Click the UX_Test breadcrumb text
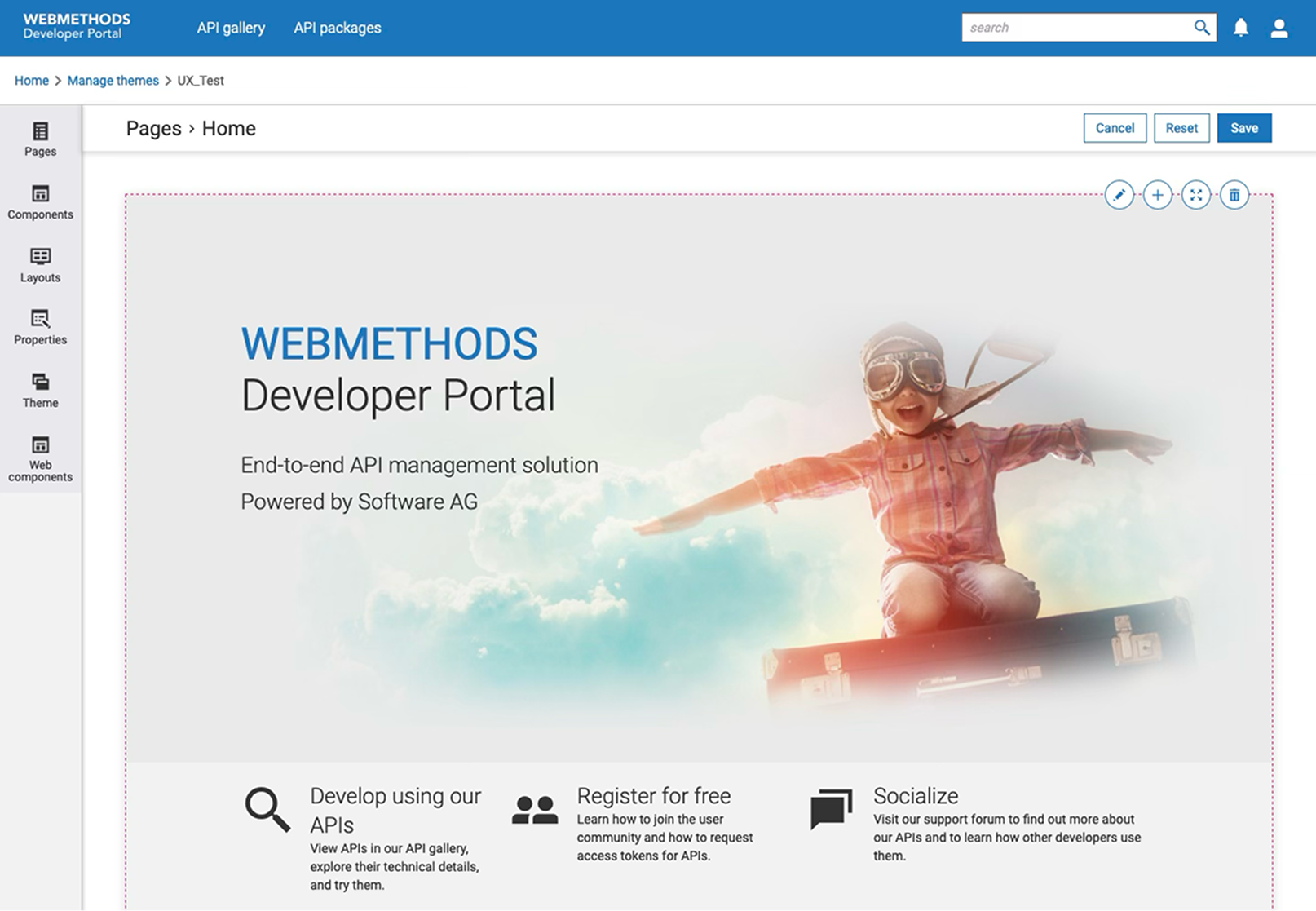The image size is (1316, 911). coord(201,81)
